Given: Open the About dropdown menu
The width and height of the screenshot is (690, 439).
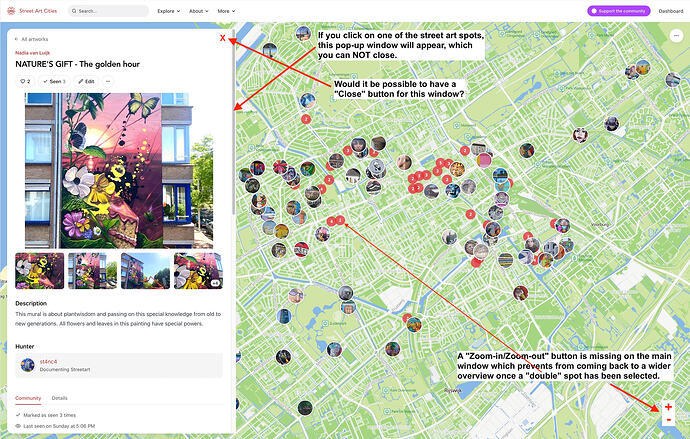Looking at the screenshot, I should (198, 11).
